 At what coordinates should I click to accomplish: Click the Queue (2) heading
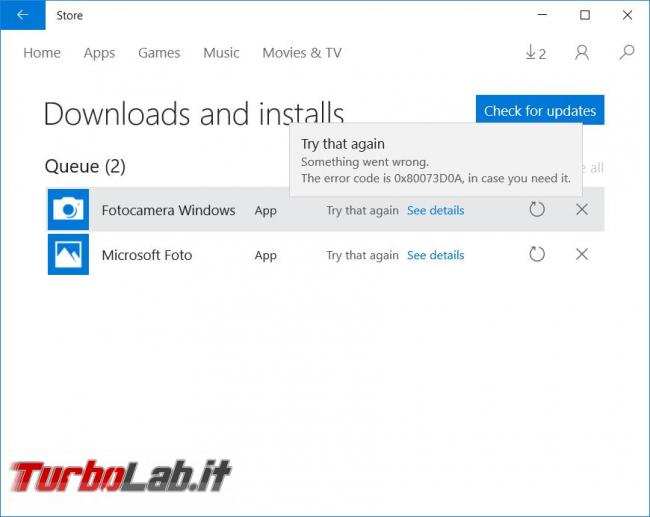point(85,166)
